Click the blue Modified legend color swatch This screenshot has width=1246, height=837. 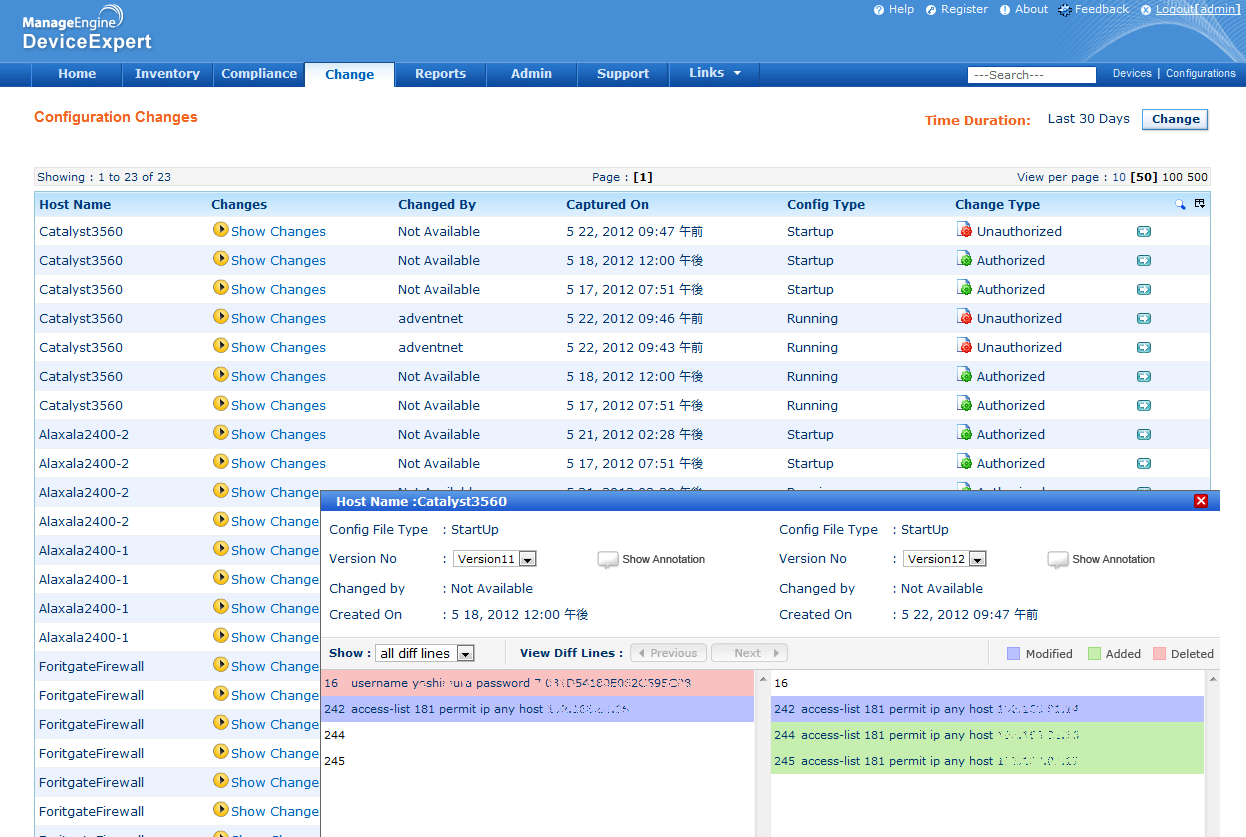(x=1013, y=654)
